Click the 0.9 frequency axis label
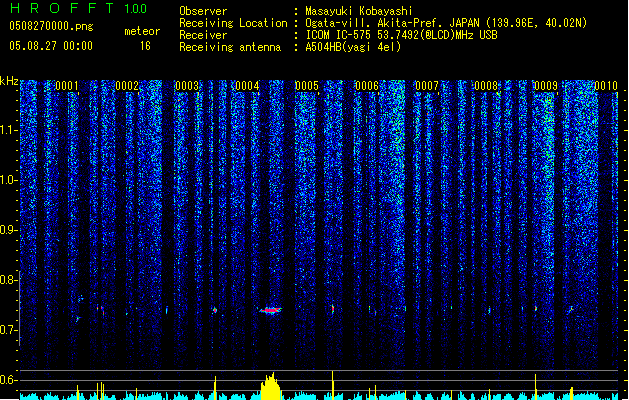This screenshot has height=400, width=629. 8,230
